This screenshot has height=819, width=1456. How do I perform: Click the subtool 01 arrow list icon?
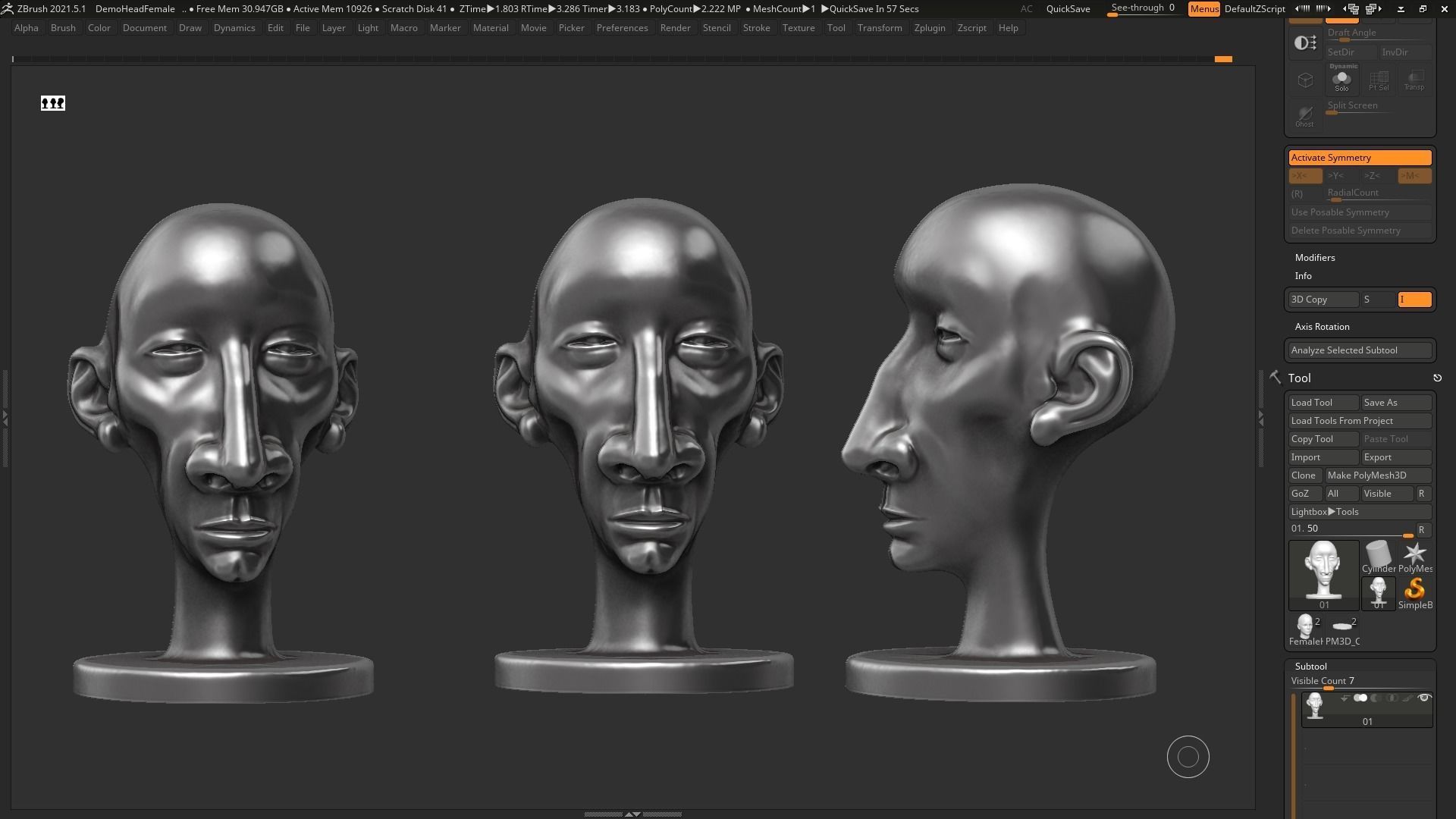click(1345, 698)
